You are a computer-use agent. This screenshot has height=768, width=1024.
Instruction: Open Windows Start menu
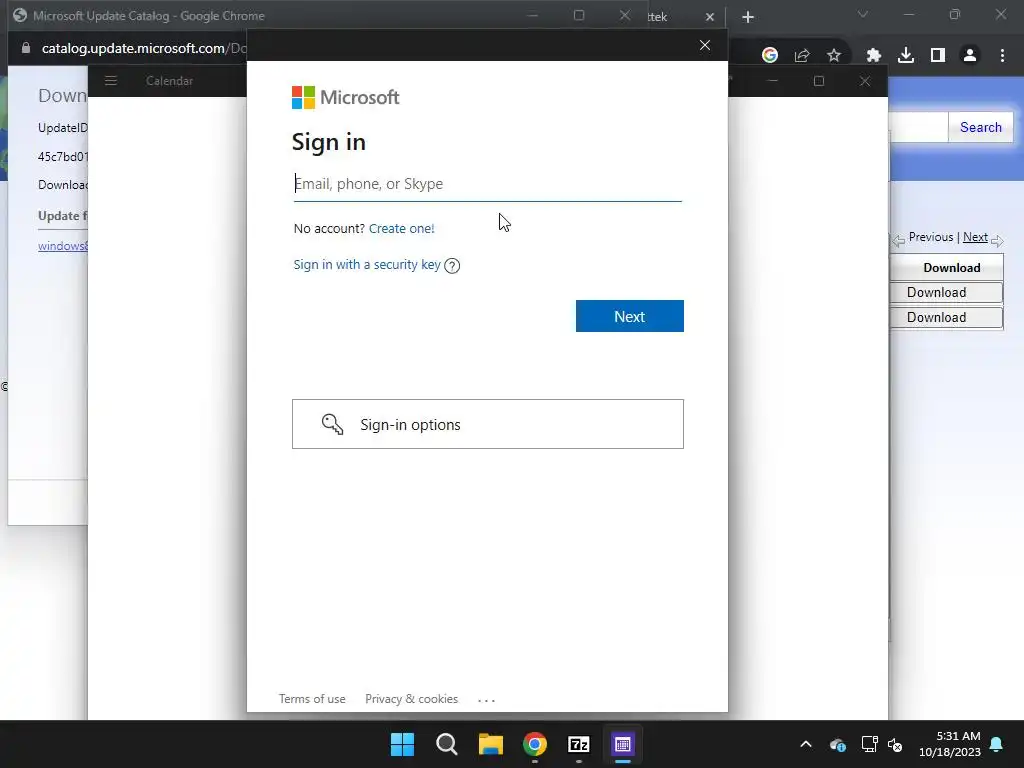[x=402, y=744]
